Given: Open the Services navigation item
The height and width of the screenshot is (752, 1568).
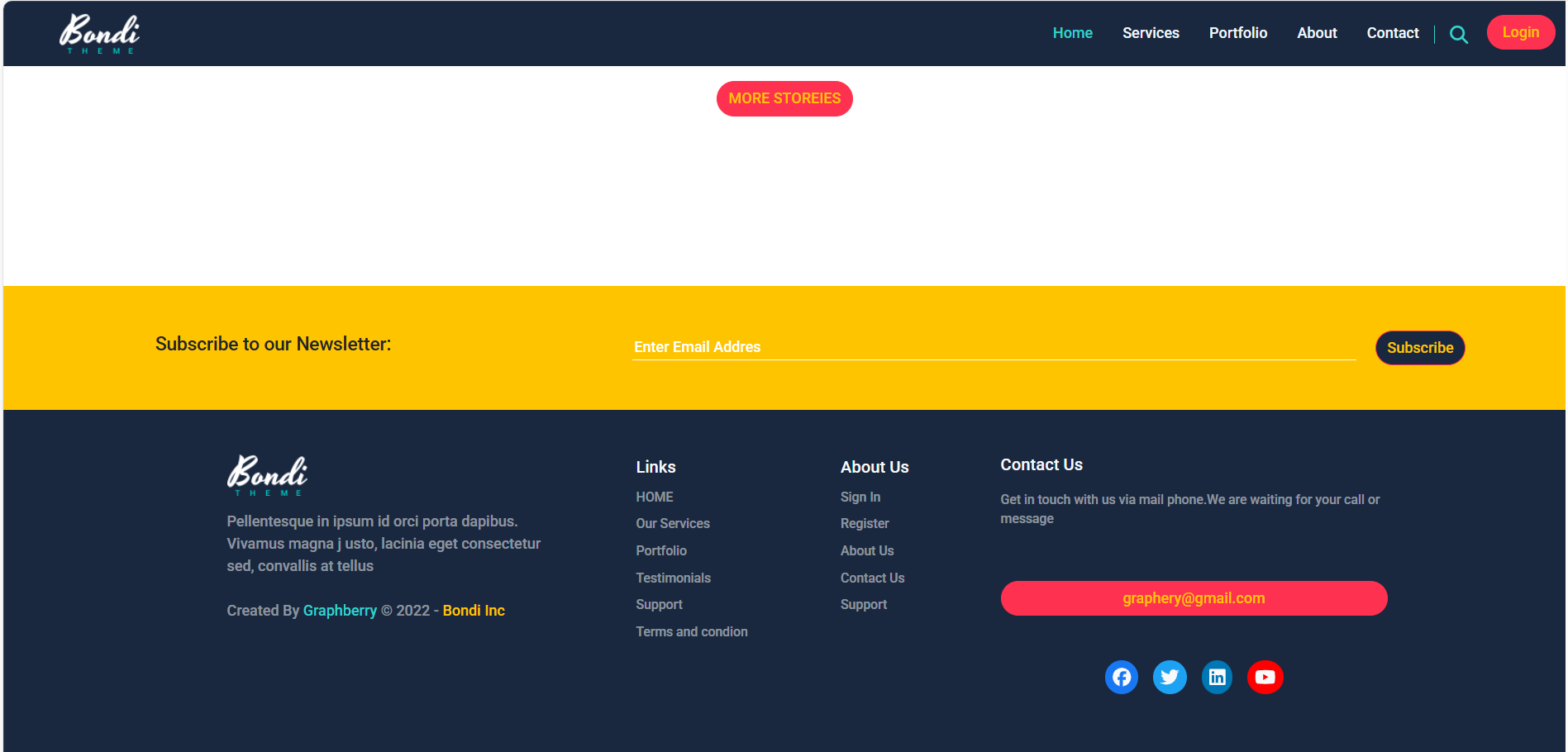Looking at the screenshot, I should click(x=1150, y=33).
